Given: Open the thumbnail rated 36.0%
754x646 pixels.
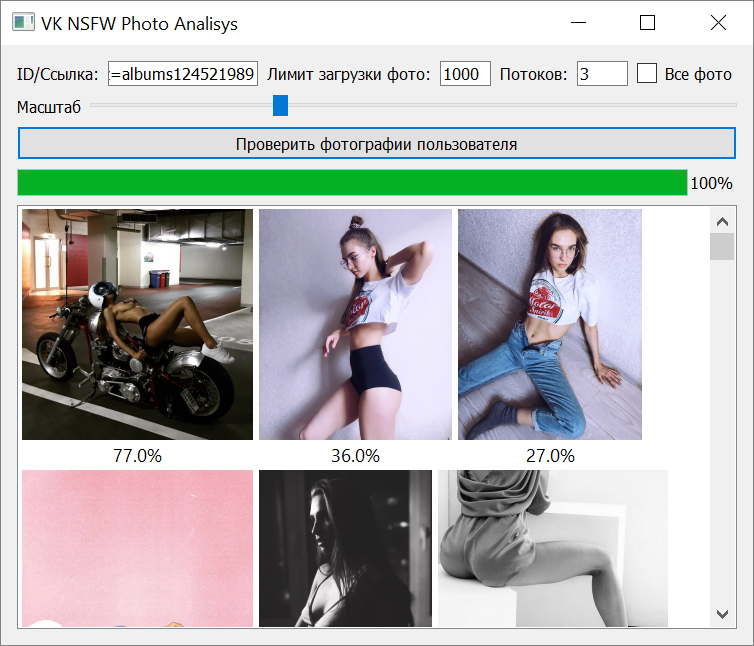Looking at the screenshot, I should (355, 324).
